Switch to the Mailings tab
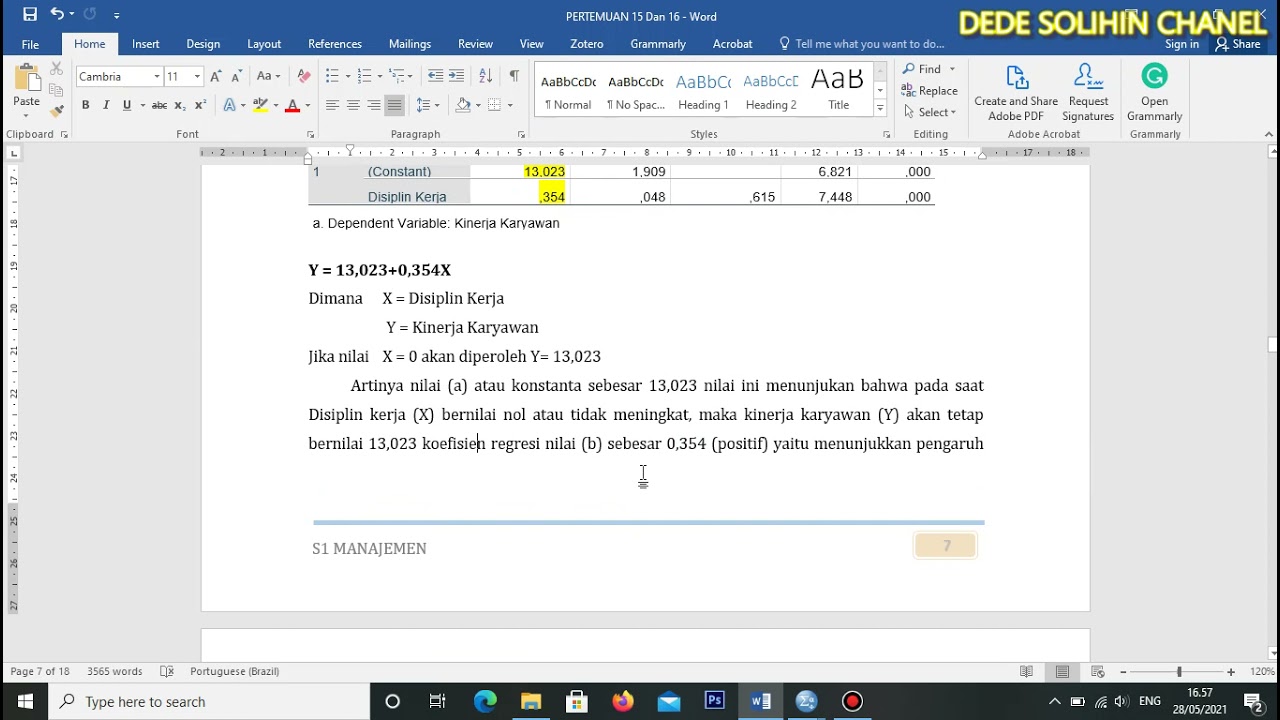The image size is (1280, 720). [410, 44]
